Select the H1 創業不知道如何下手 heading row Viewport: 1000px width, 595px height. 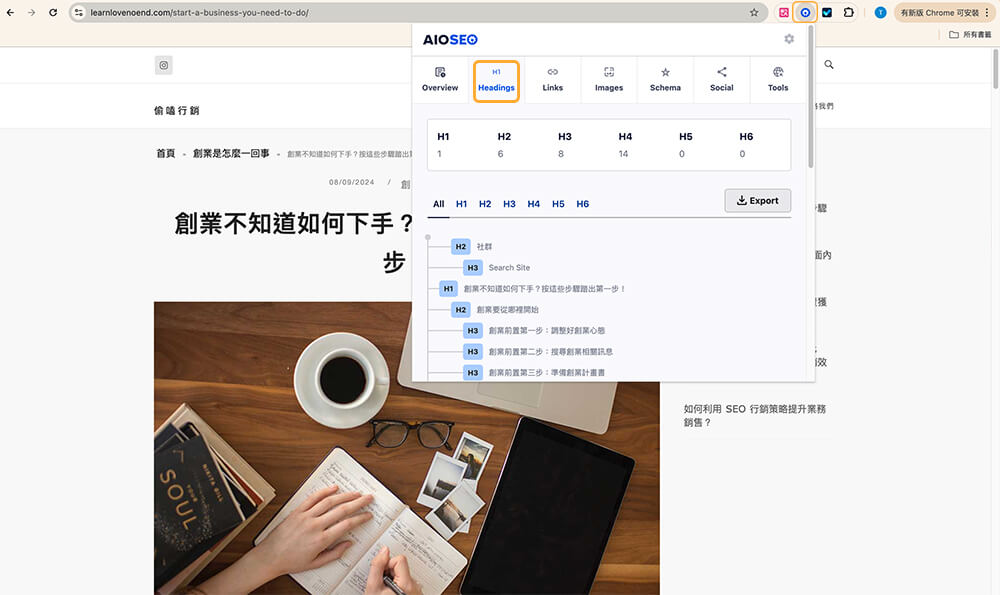(x=533, y=288)
